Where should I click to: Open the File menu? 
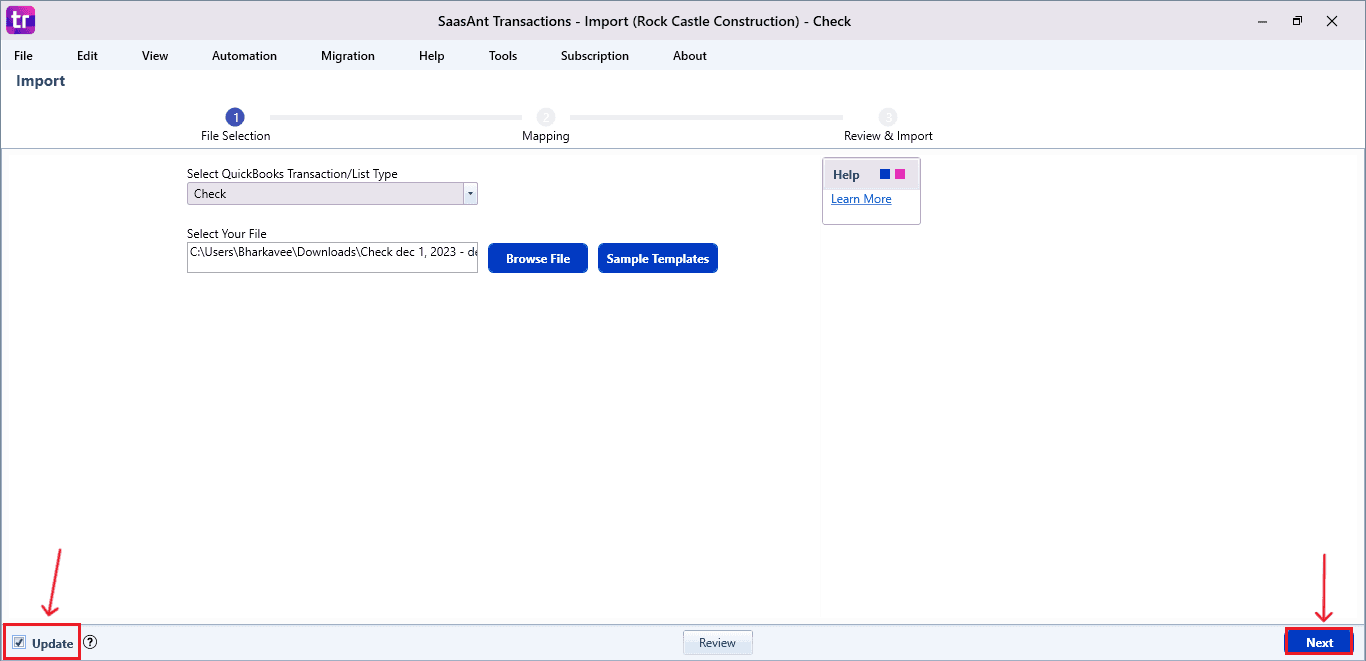[23, 56]
